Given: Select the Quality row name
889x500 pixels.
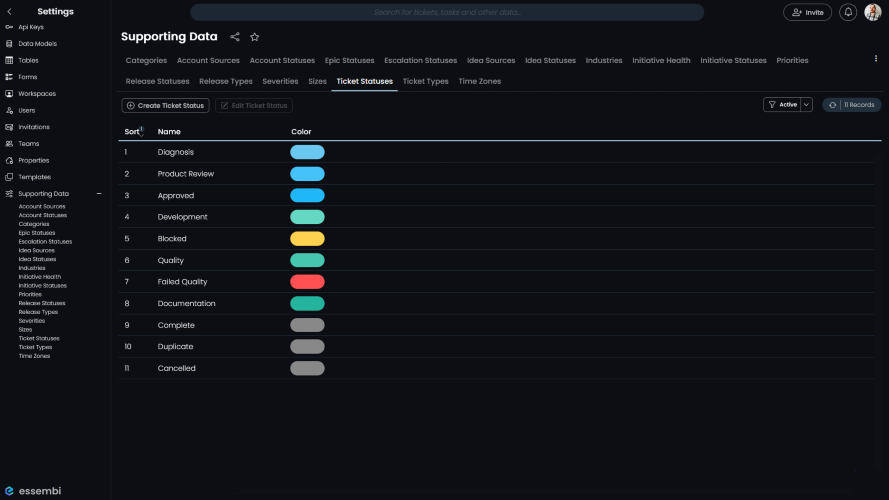Looking at the screenshot, I should click(171, 261).
